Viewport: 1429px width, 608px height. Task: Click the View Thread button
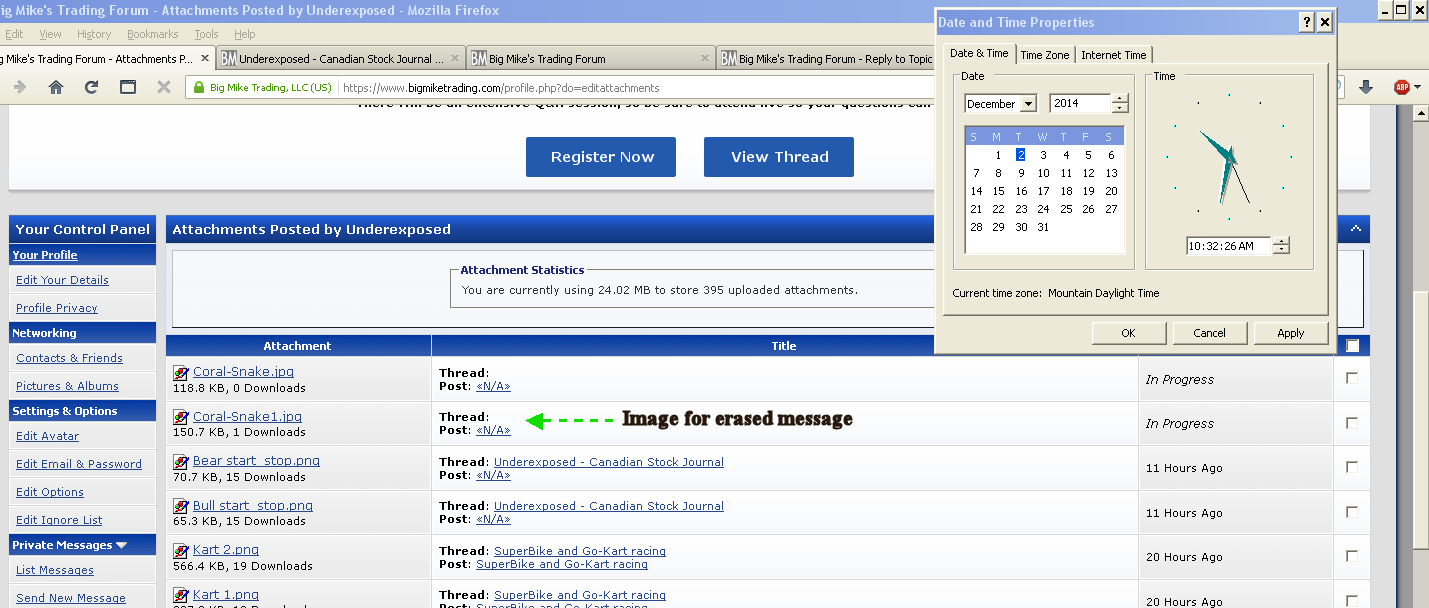779,157
